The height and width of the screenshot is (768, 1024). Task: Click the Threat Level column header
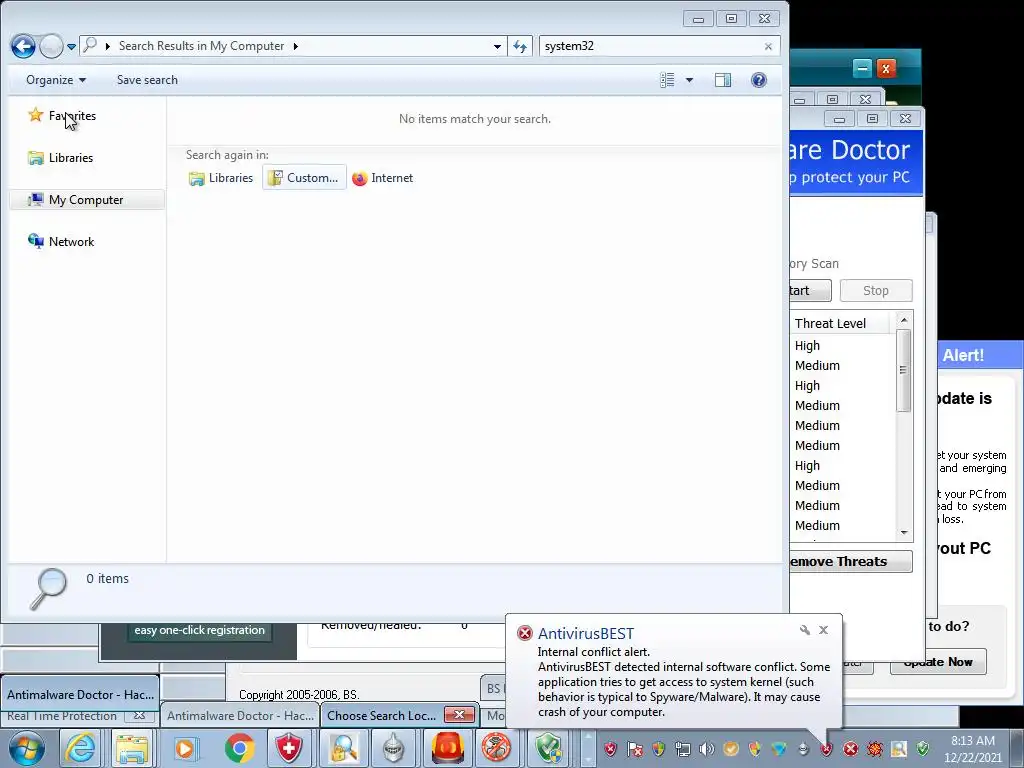click(x=840, y=323)
